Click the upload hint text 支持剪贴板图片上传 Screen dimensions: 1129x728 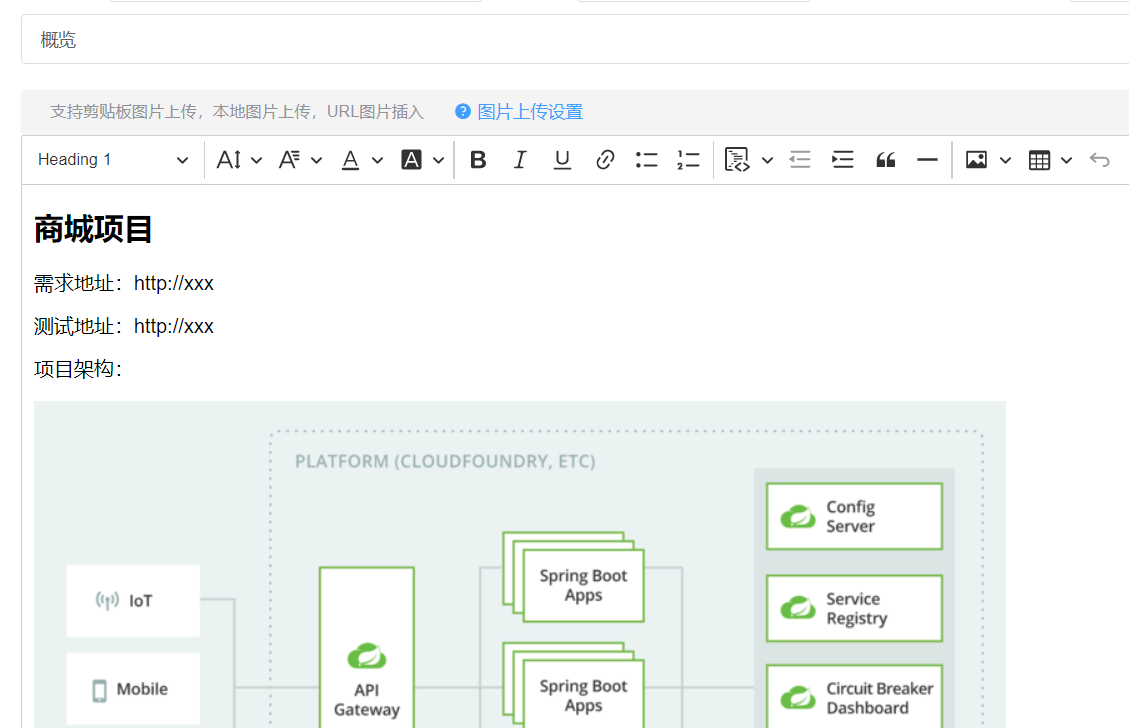(x=122, y=112)
